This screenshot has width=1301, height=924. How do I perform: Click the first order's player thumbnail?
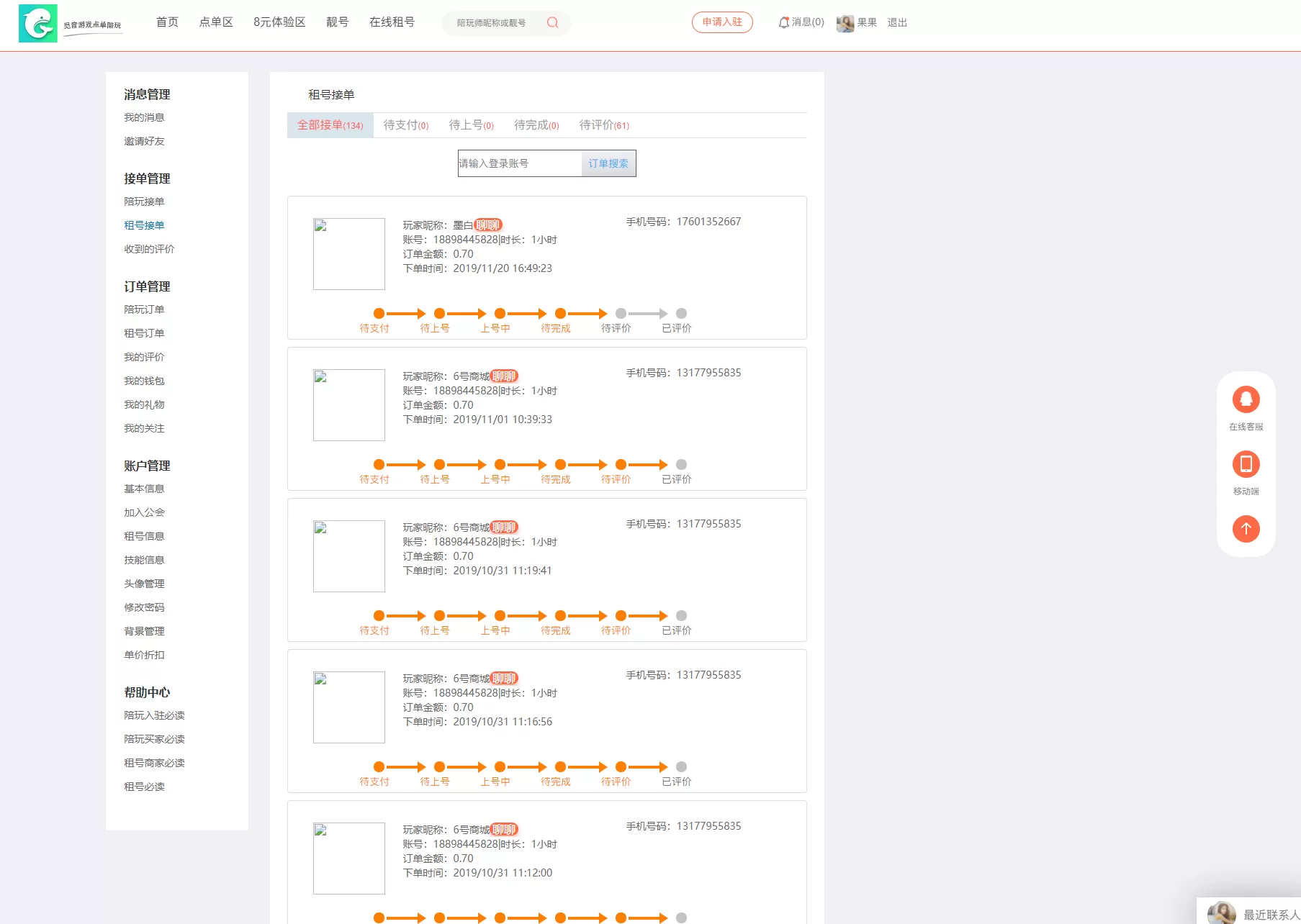pos(349,254)
